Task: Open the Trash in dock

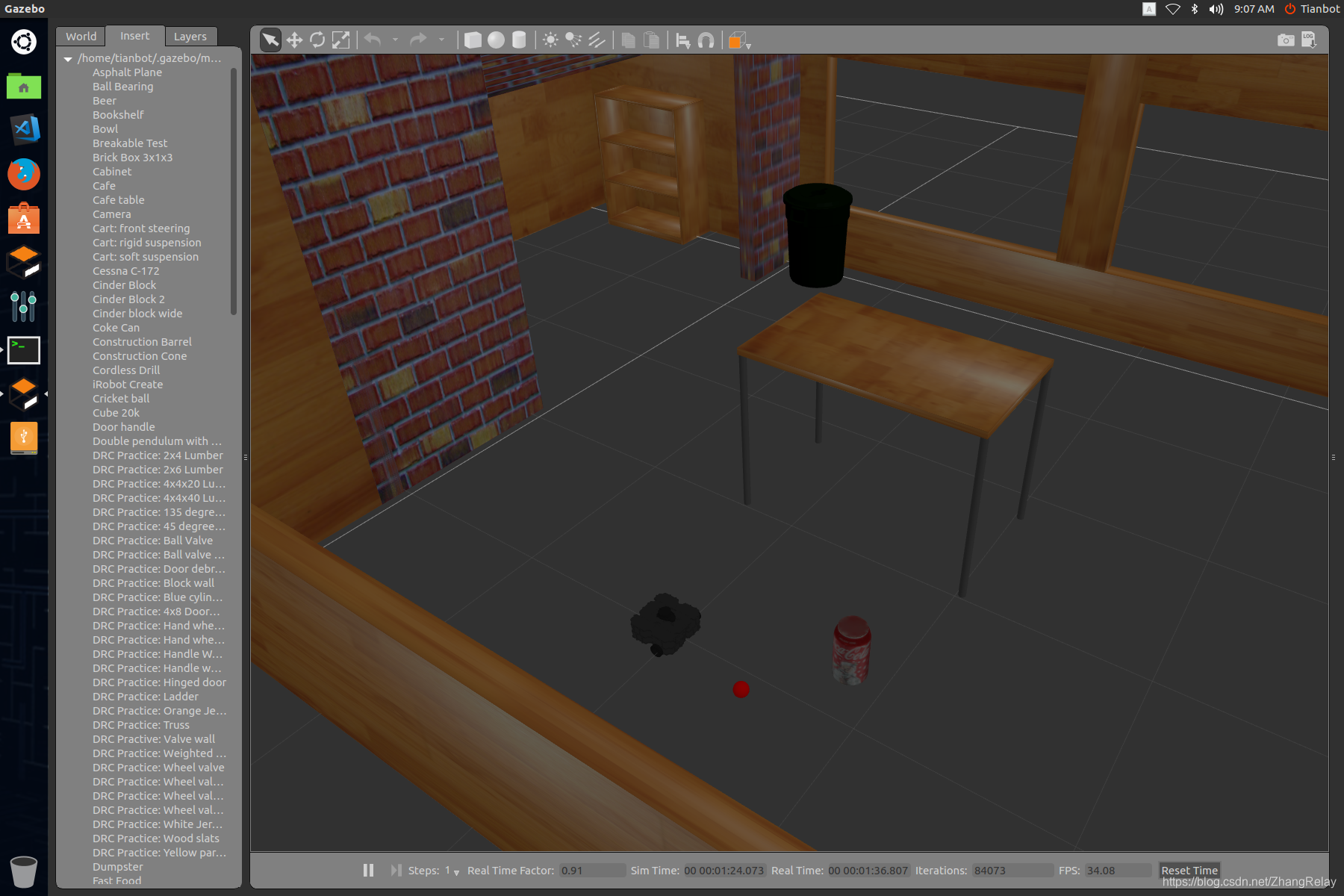Action: 24,871
